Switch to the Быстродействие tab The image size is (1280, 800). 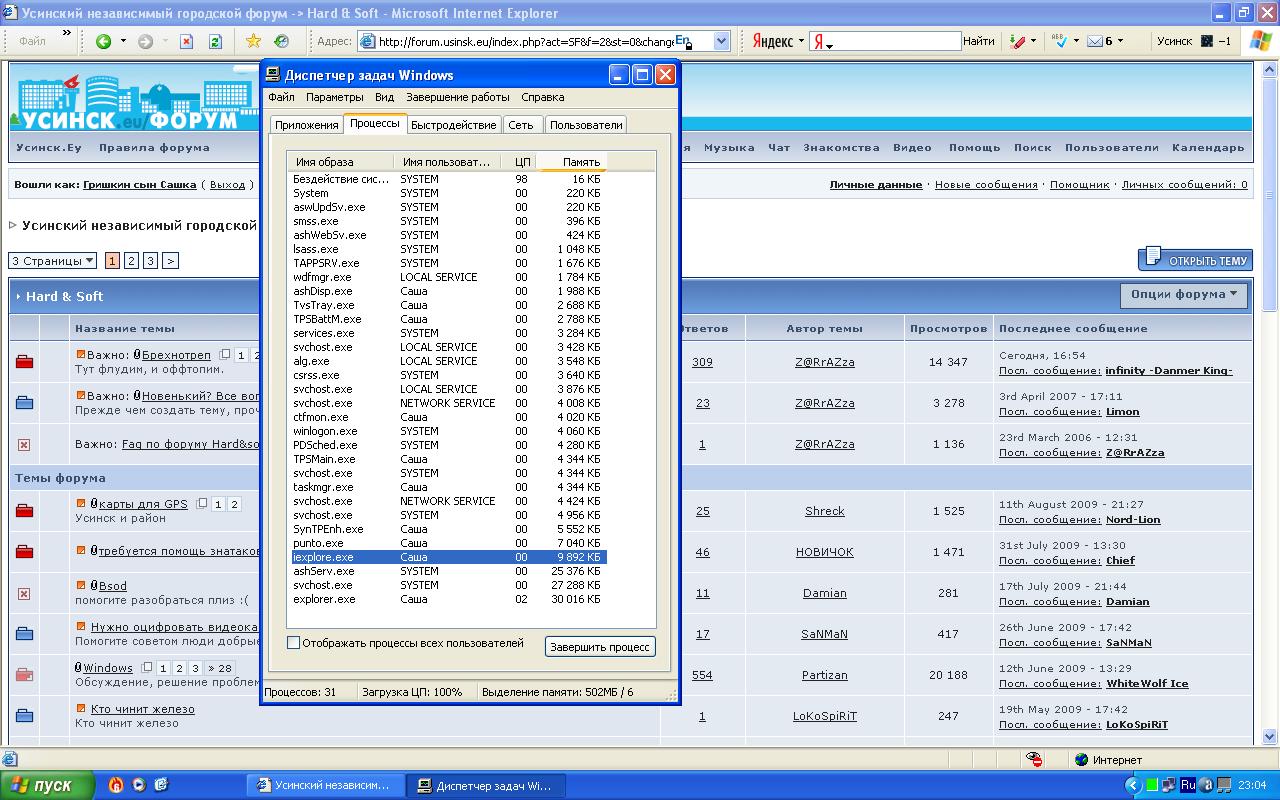click(453, 125)
